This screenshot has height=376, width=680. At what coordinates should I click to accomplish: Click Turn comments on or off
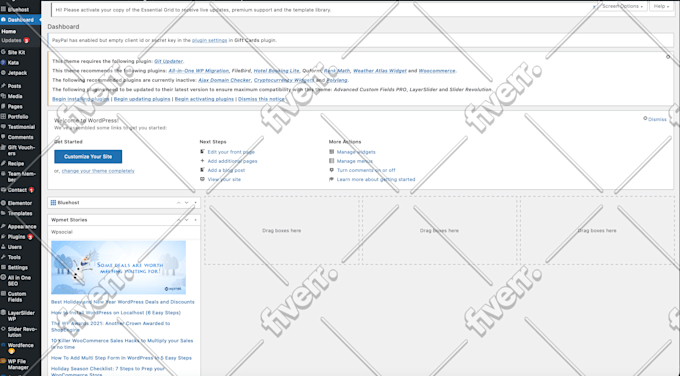366,170
